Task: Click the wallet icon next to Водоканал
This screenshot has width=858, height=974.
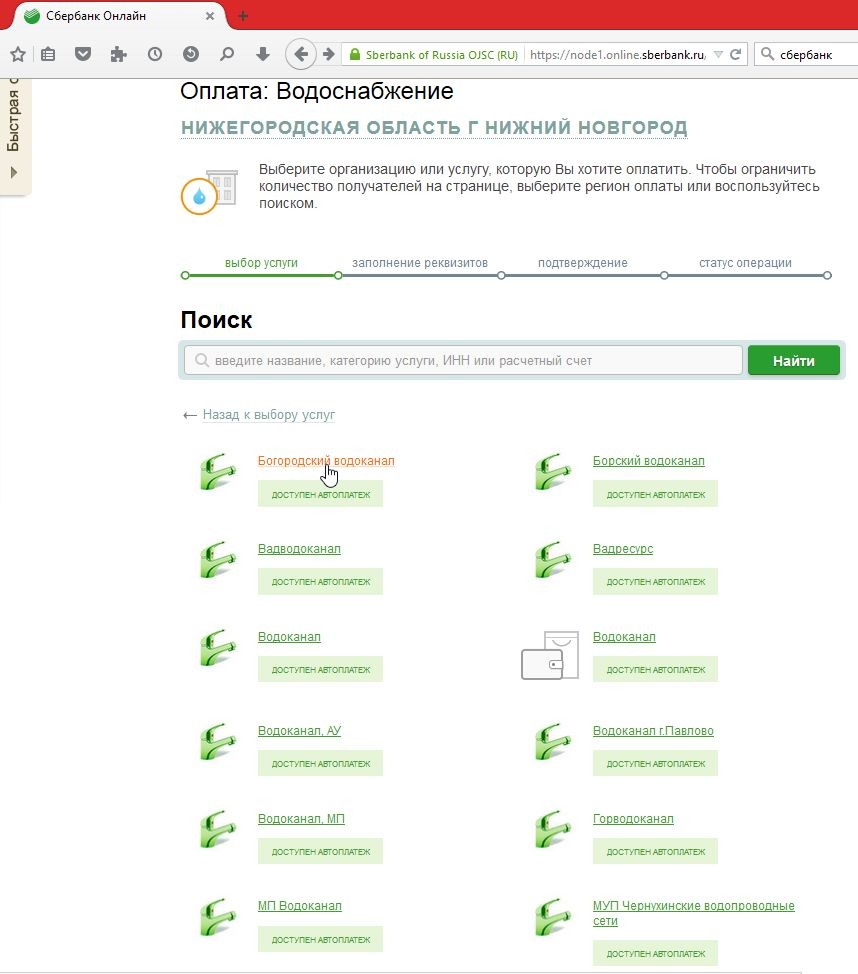Action: [x=550, y=655]
